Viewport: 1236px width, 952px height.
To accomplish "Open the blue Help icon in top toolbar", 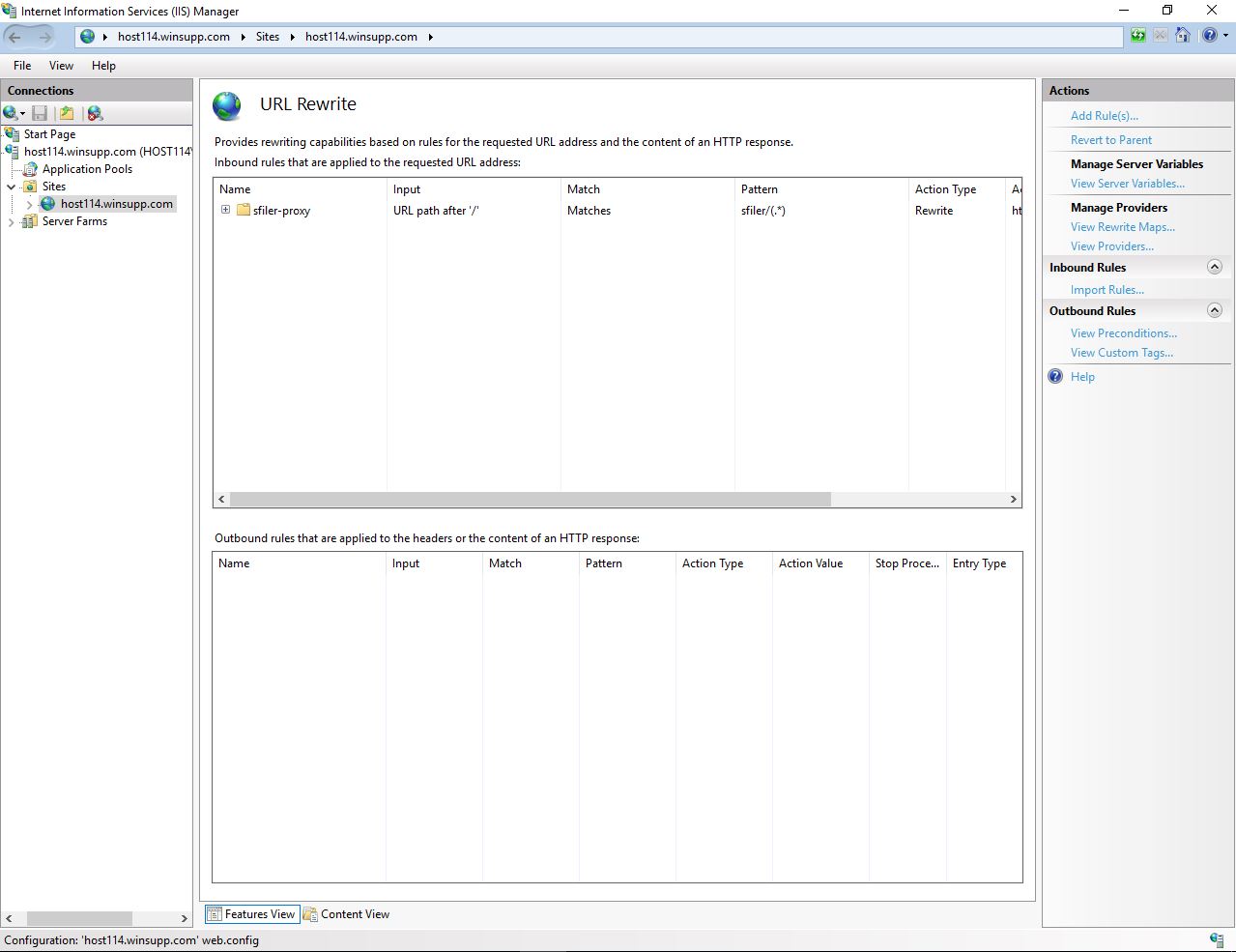I will [x=1209, y=36].
